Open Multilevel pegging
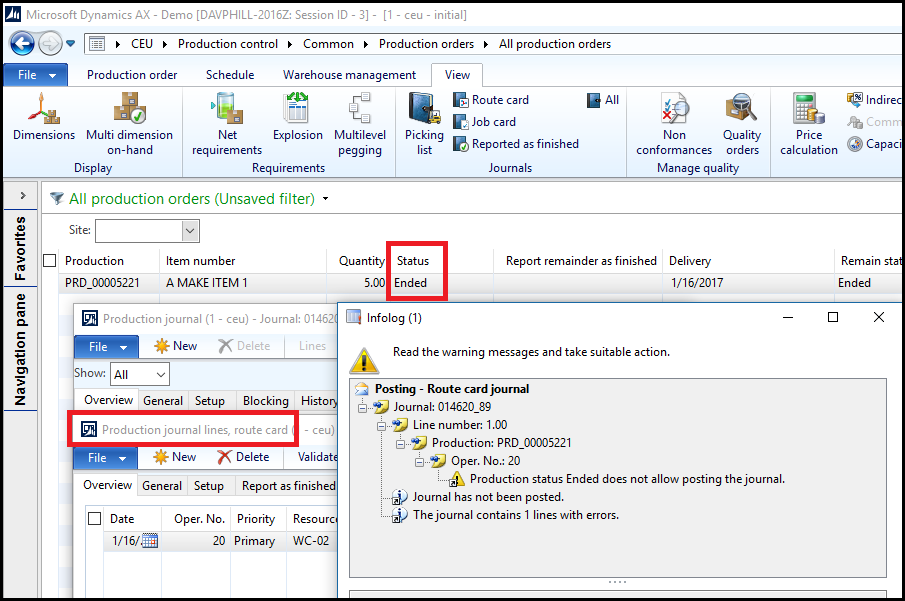The image size is (905, 601). (x=360, y=124)
